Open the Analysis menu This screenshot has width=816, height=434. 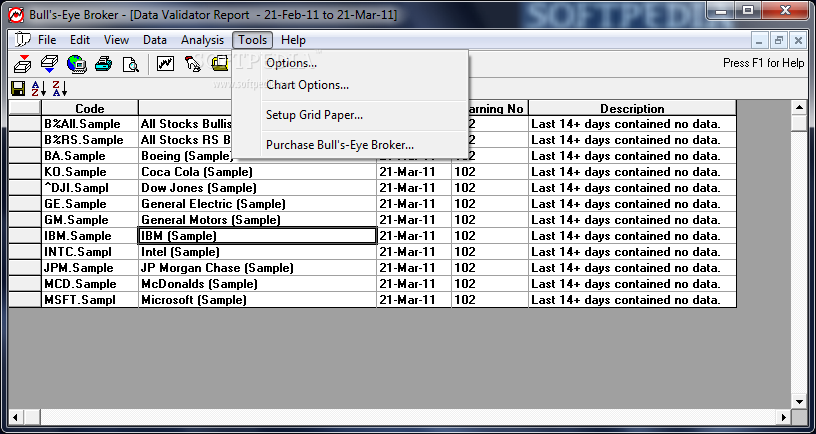pyautogui.click(x=202, y=40)
